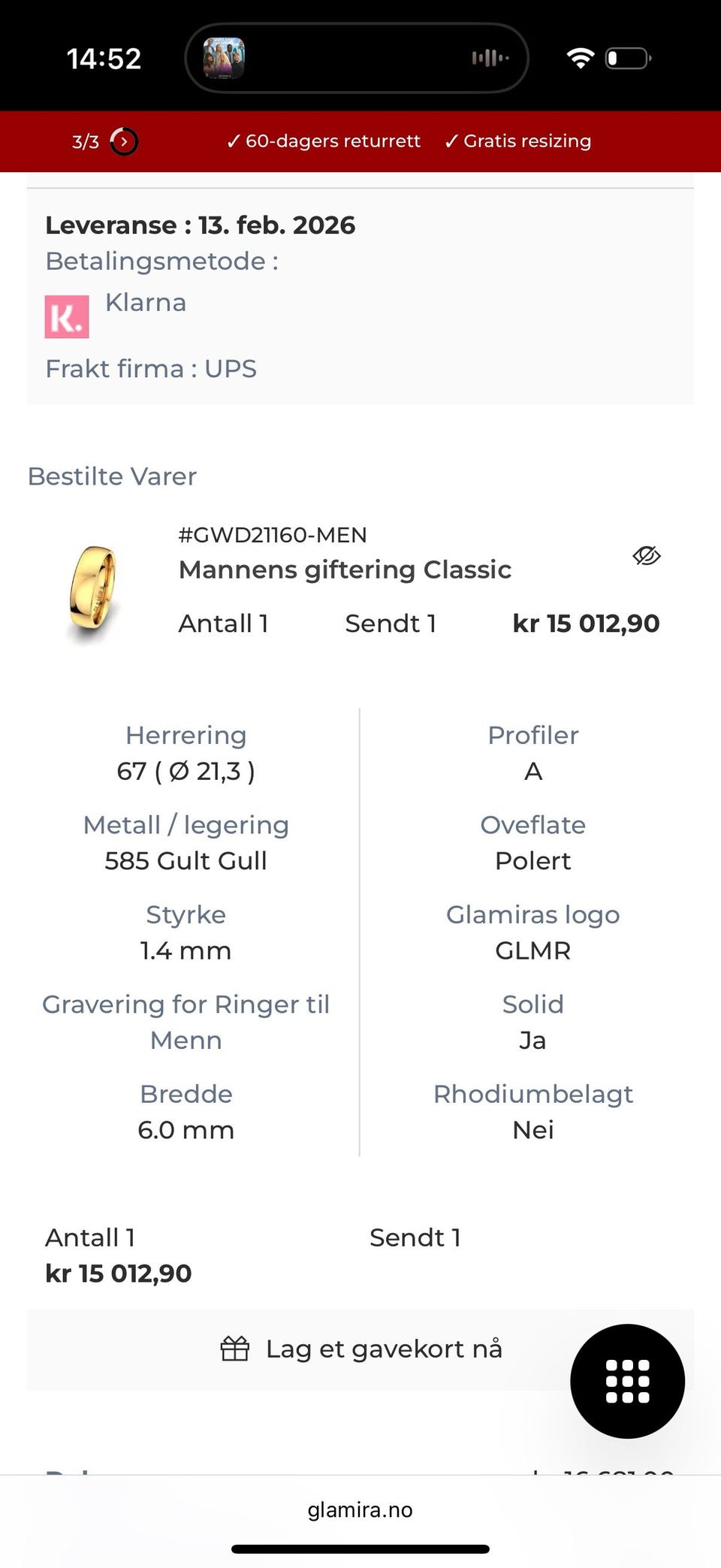Tap the gift box icon beside gavekort text
Image resolution: width=721 pixels, height=1568 pixels.
pos(234,1349)
